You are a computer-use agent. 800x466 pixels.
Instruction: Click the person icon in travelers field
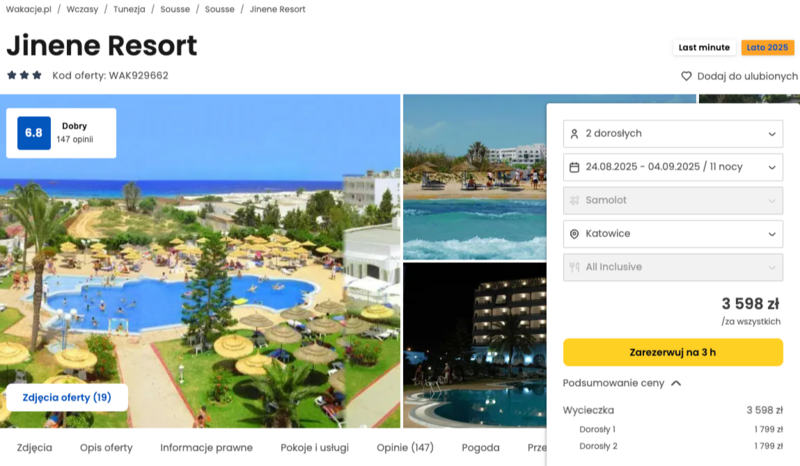click(x=574, y=134)
